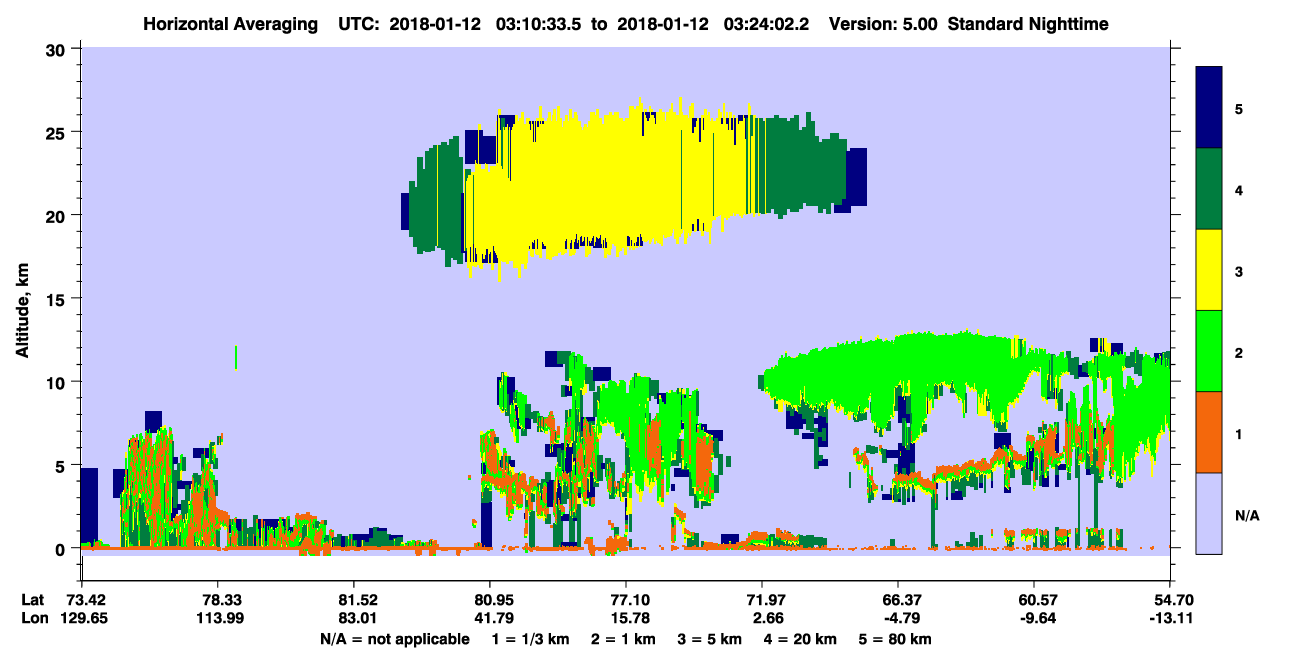Click latitude value 81.52
1300x667 pixels.
pos(353,600)
